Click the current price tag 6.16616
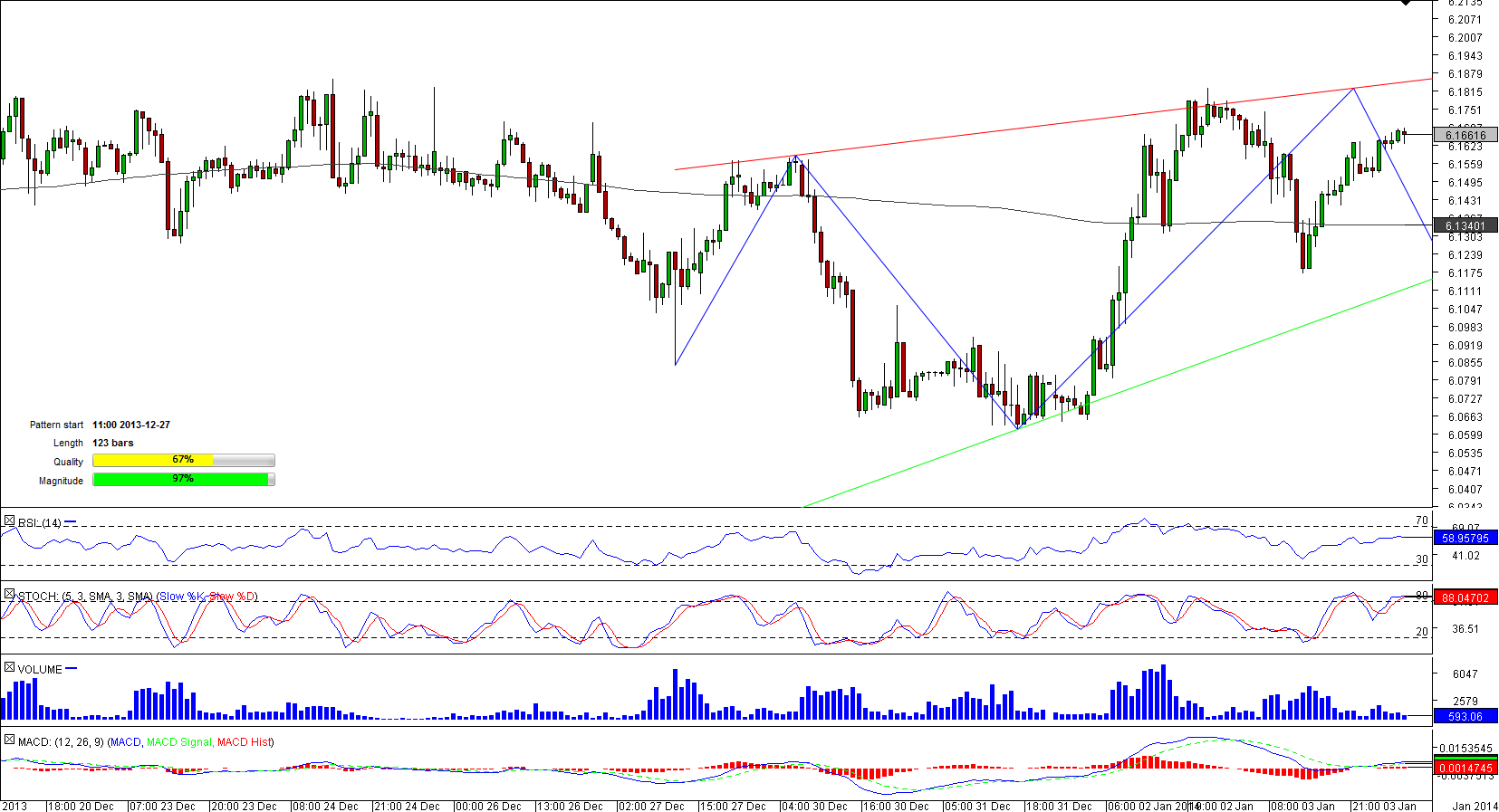 point(1465,136)
